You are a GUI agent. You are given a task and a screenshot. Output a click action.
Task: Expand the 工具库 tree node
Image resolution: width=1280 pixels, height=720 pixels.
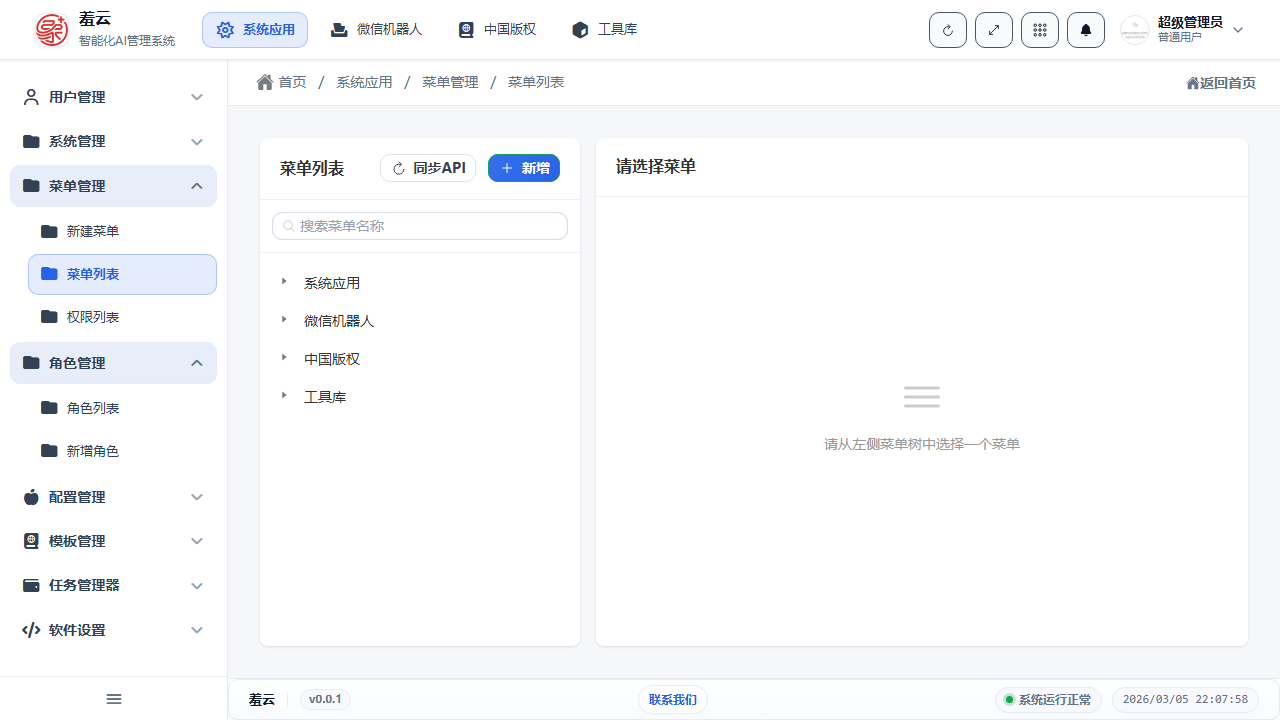click(284, 395)
